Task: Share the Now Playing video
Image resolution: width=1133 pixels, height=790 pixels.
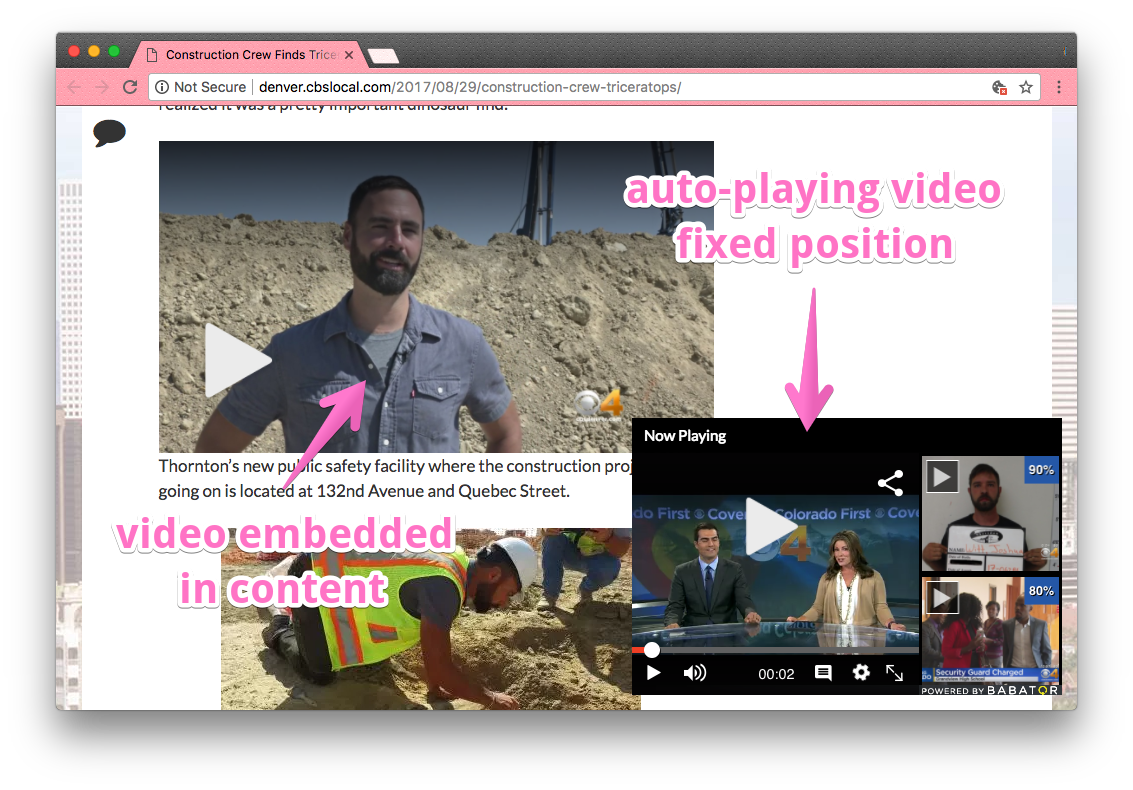Action: (x=890, y=483)
